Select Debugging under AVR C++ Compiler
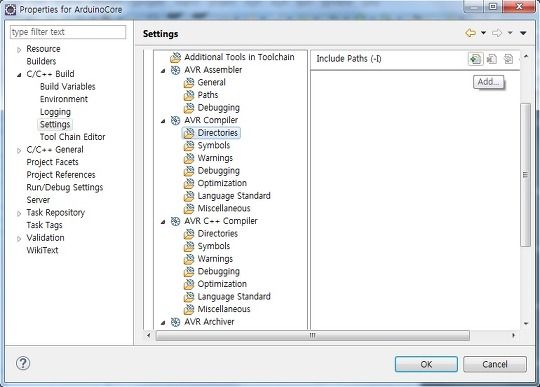 [x=218, y=272]
